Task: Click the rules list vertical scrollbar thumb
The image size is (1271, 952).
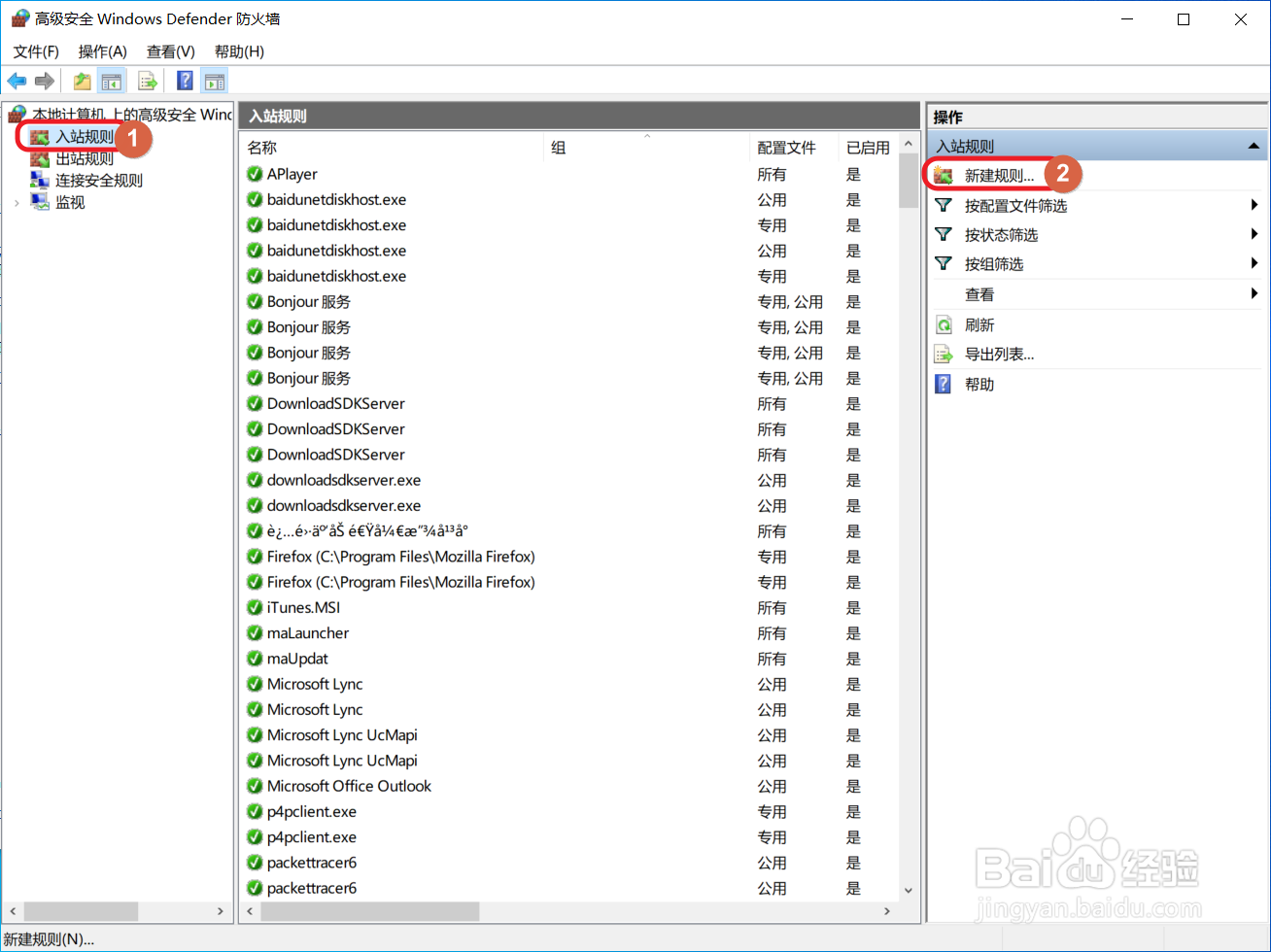Action: click(909, 182)
